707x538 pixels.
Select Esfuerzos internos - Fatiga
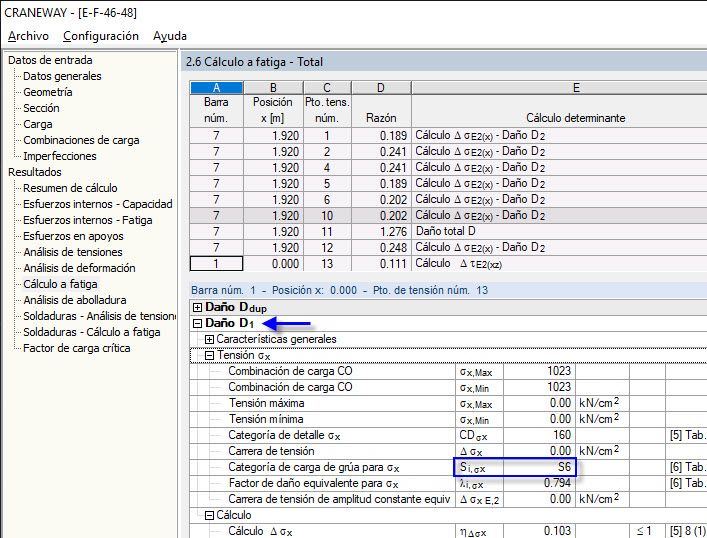coord(88,220)
